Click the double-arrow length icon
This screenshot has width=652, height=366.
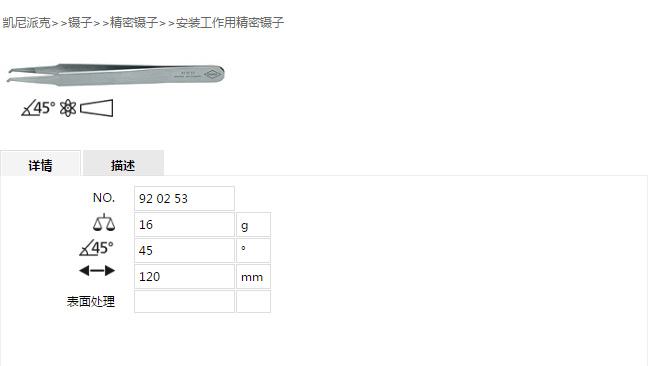97,271
